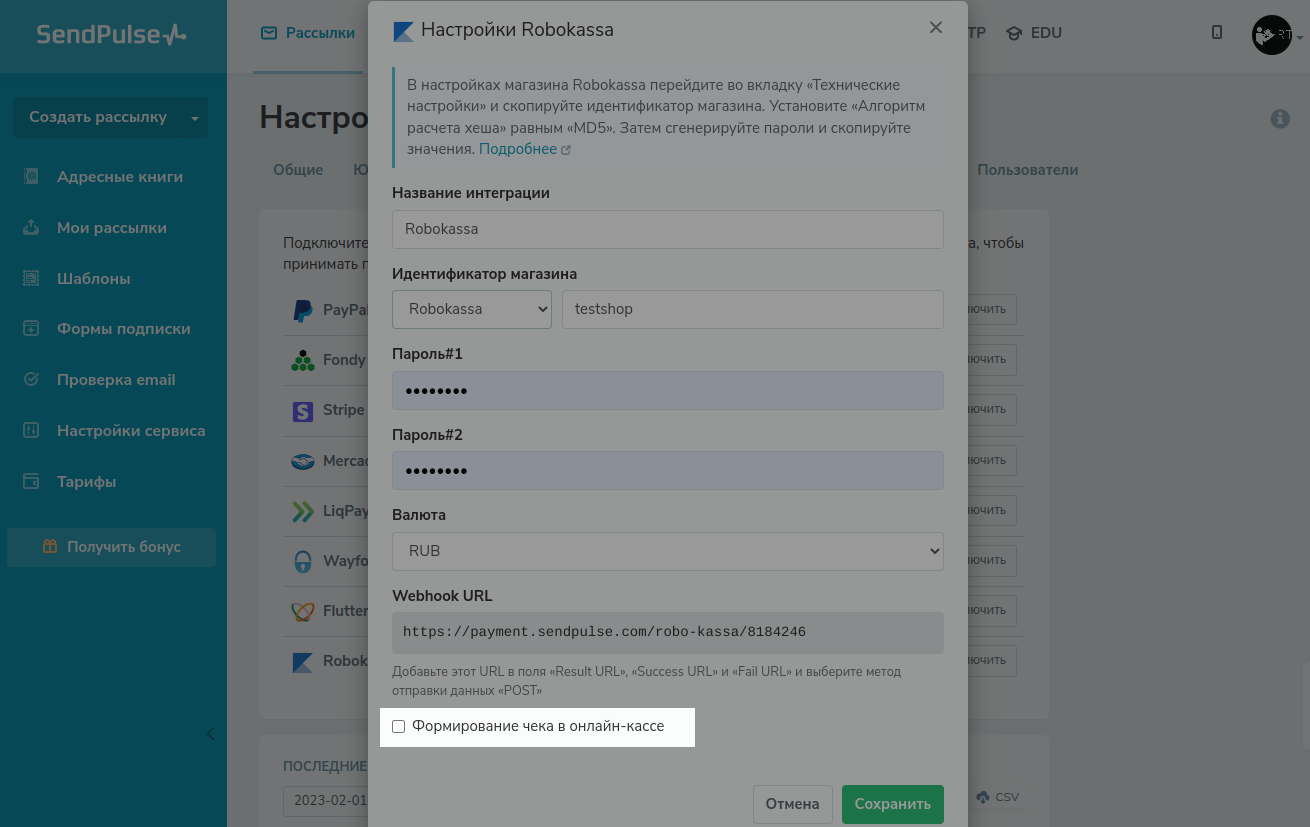The height and width of the screenshot is (827, 1310).
Task: Click the mobile phone icon in header
Action: coord(1217,32)
